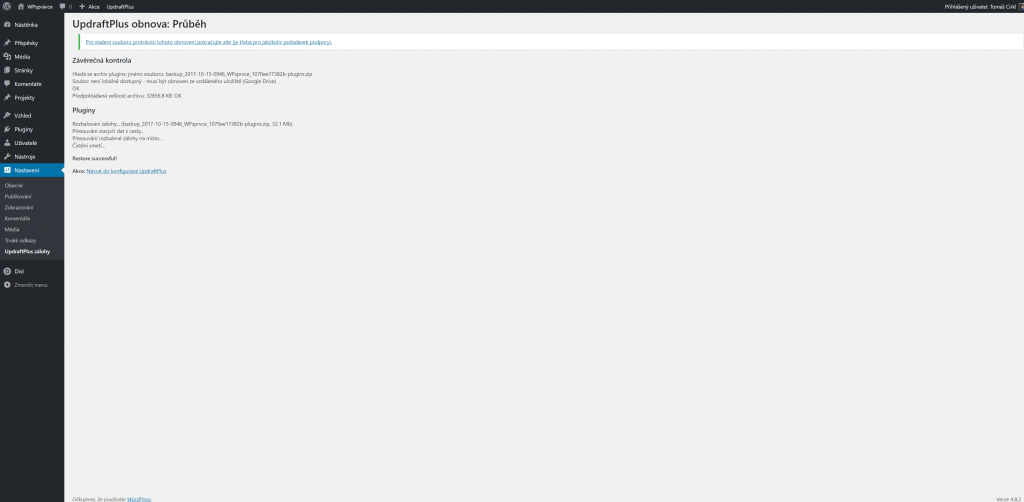Viewport: 1024px width, 502px height.
Task: Click the Restore successful! message
Action: point(95,159)
